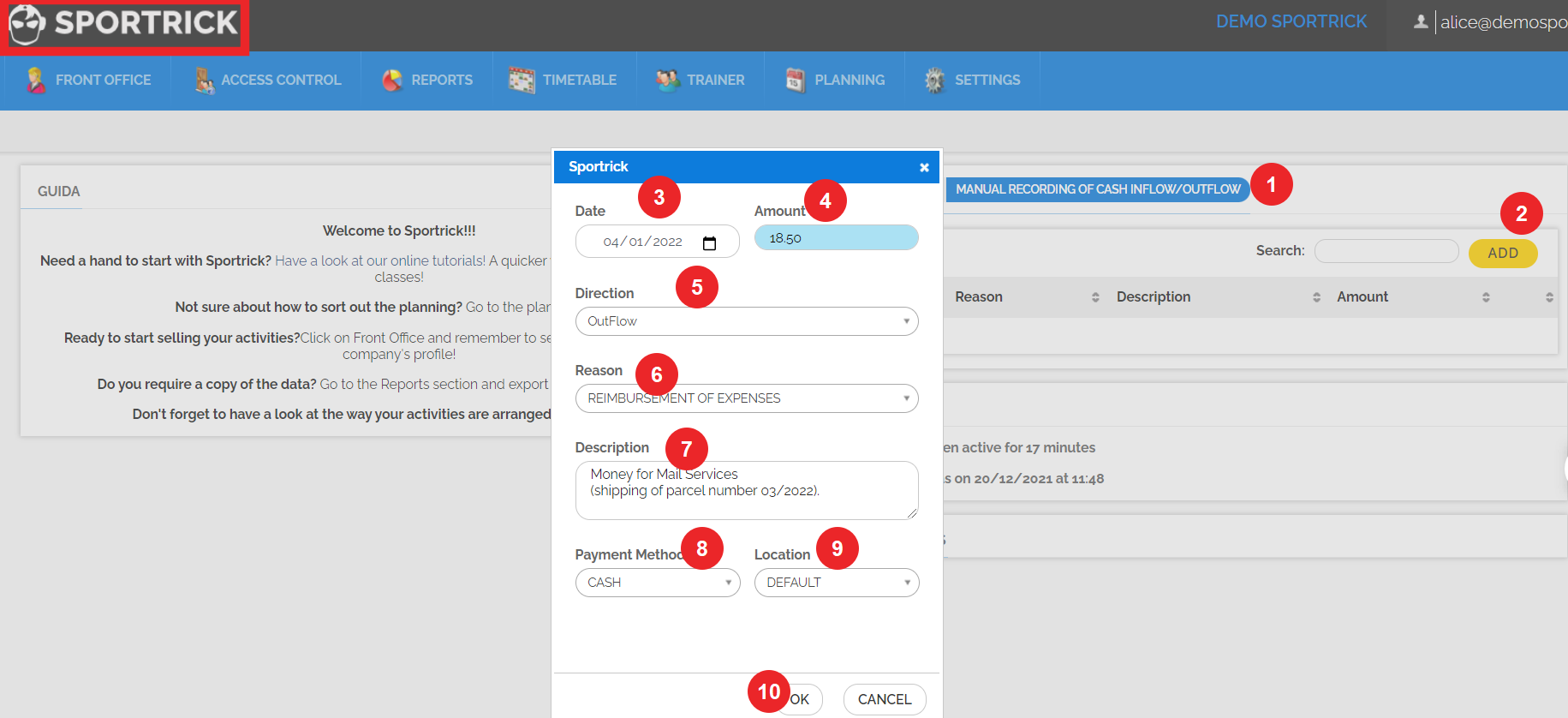Open the Reports menu
Image resolution: width=1568 pixels, height=718 pixels.
427,80
